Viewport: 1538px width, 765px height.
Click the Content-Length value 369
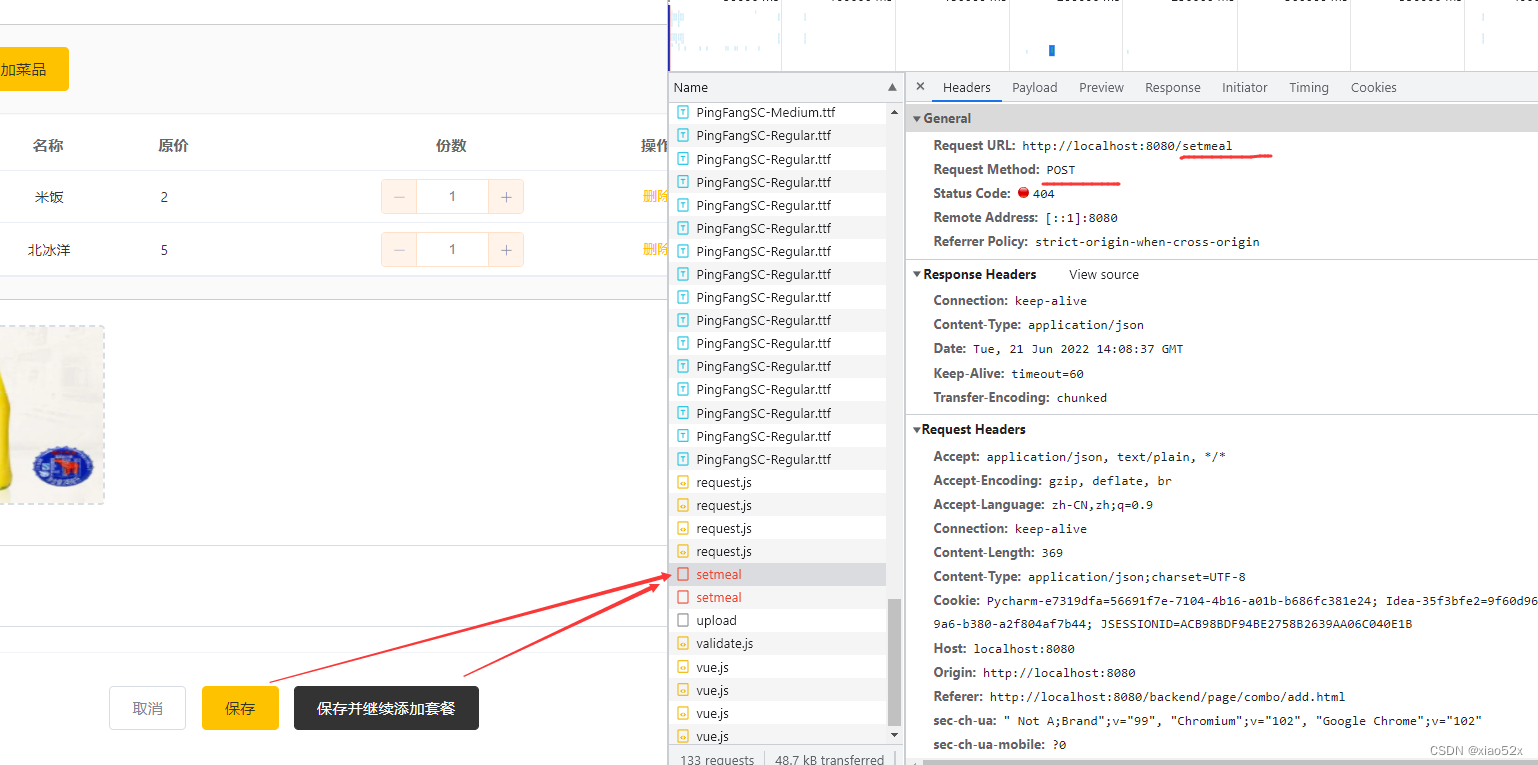[x=1052, y=553]
